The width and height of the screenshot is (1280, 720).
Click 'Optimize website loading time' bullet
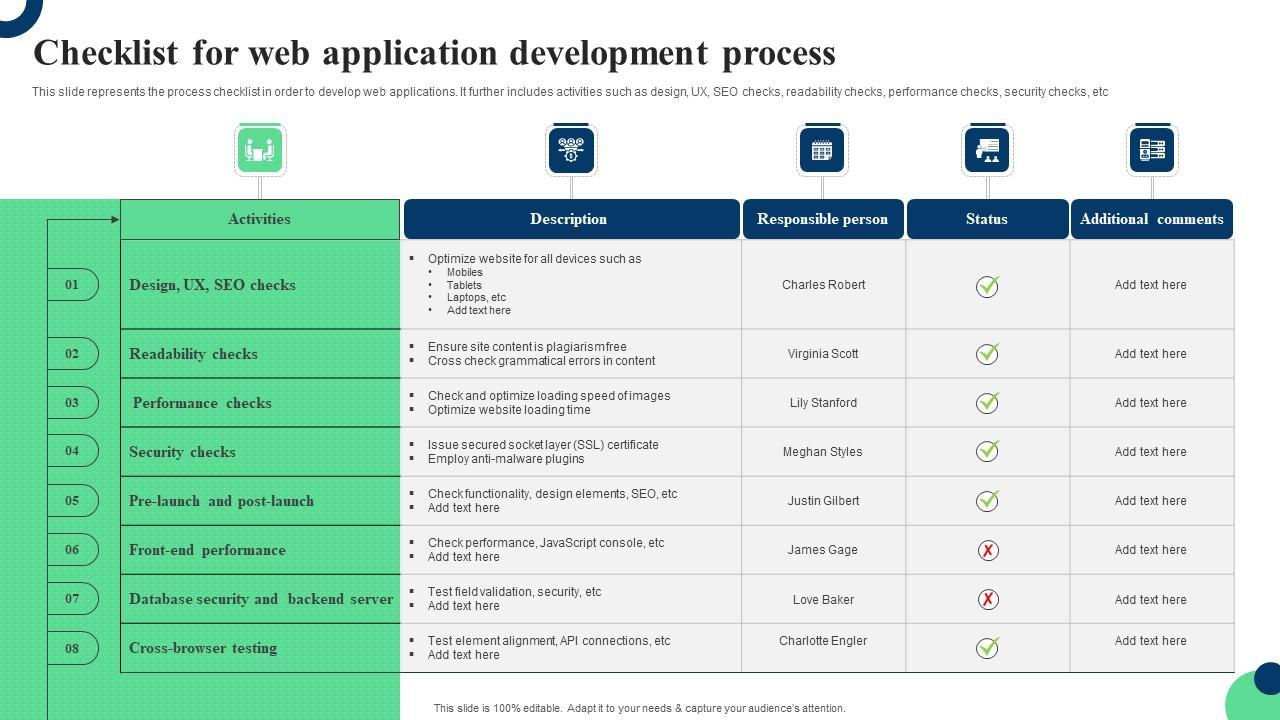[x=509, y=410]
